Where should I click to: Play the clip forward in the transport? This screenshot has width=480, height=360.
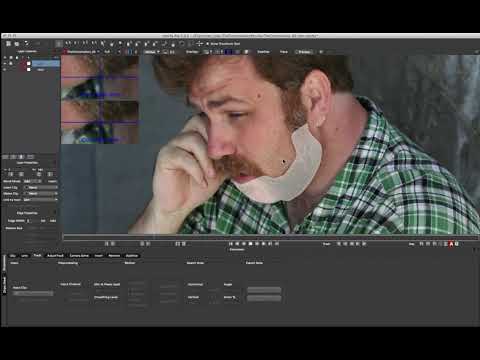click(x=257, y=244)
